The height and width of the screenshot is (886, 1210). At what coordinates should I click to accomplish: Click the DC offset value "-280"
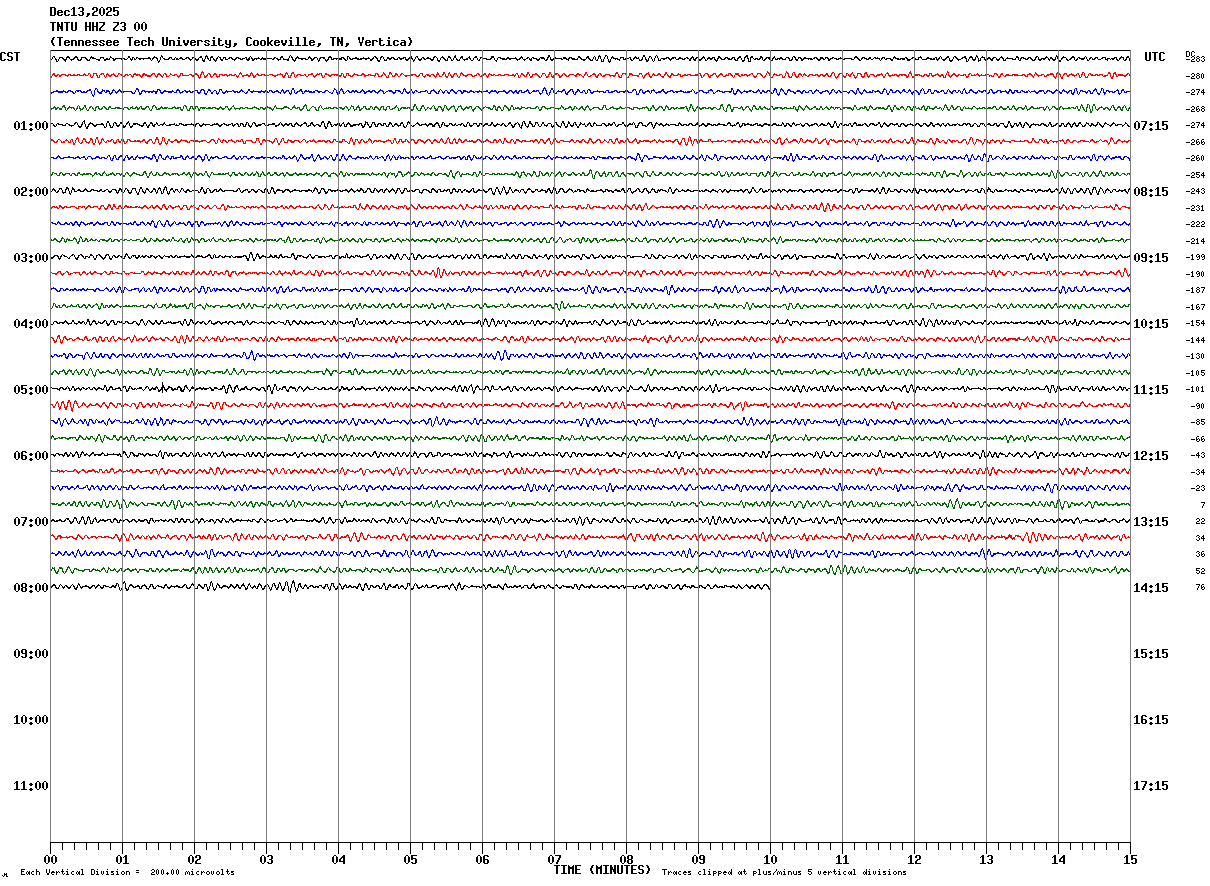(x=1196, y=76)
